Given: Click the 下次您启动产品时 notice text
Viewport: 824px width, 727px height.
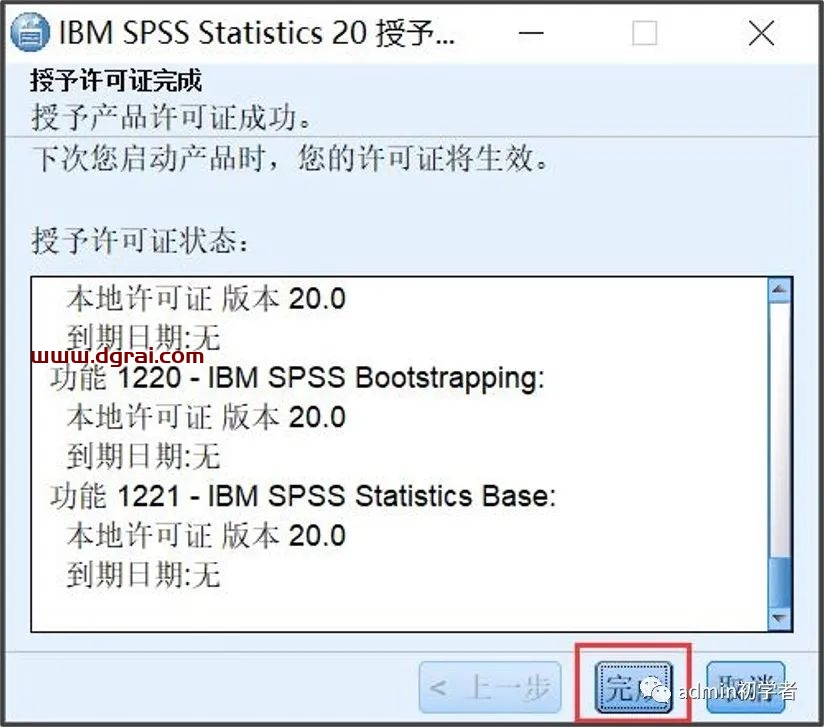Looking at the screenshot, I should 291,158.
